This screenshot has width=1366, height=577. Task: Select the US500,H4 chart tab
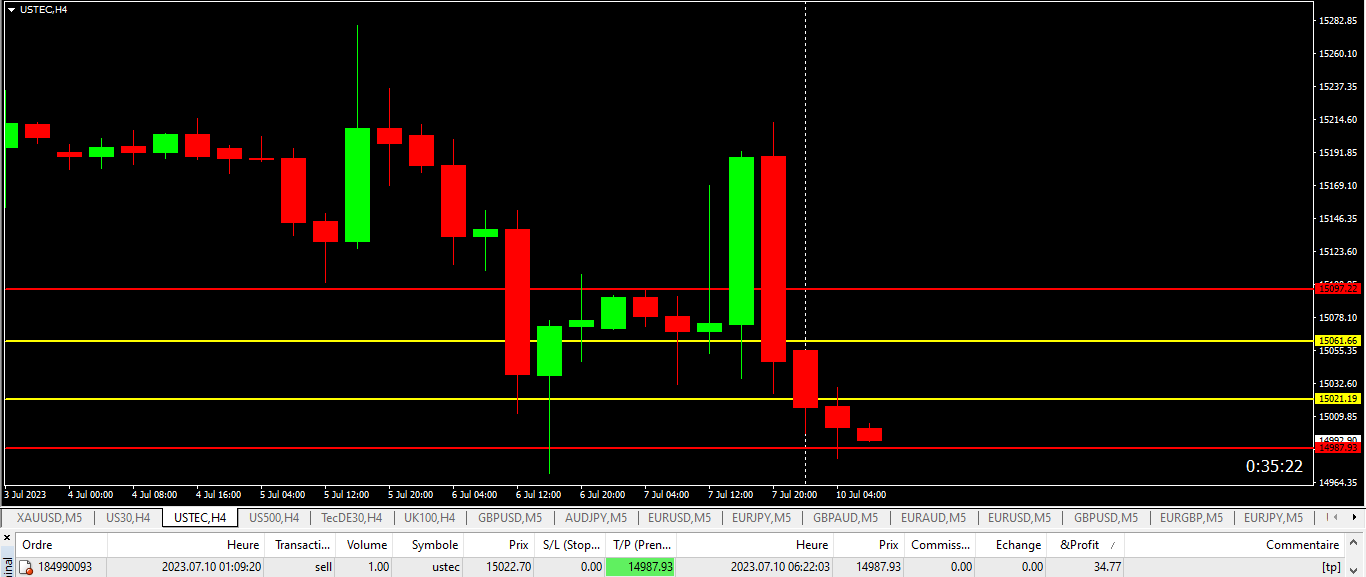(274, 518)
